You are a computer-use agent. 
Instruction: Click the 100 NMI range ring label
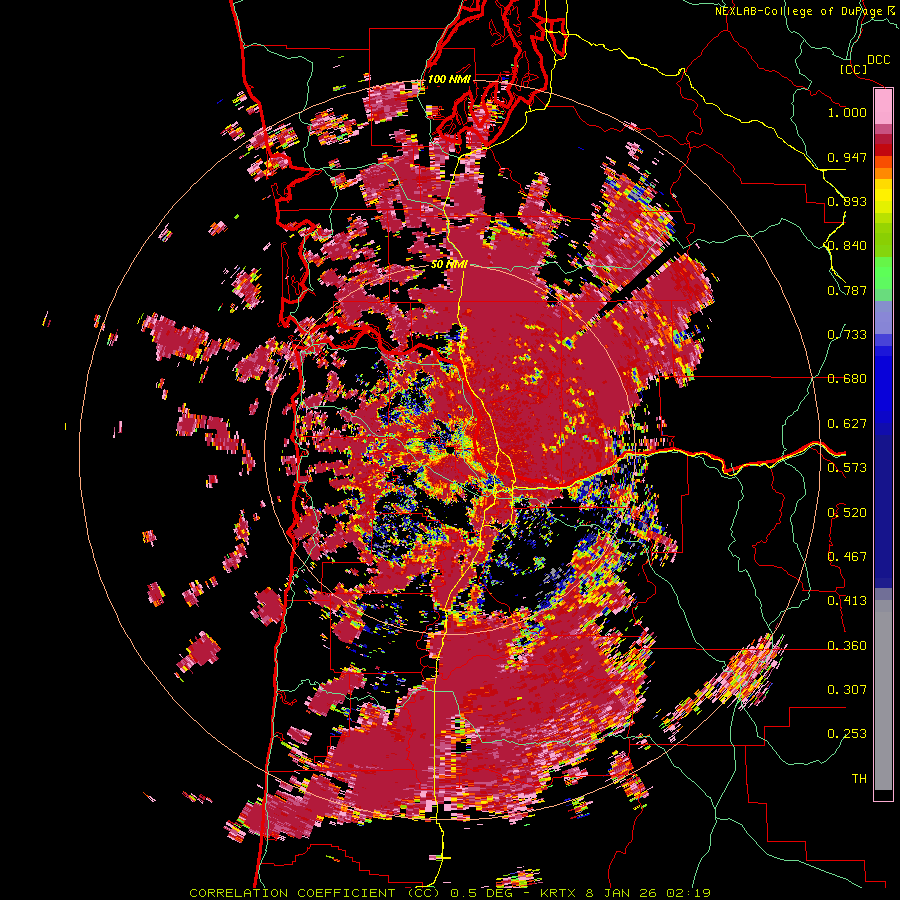449,79
